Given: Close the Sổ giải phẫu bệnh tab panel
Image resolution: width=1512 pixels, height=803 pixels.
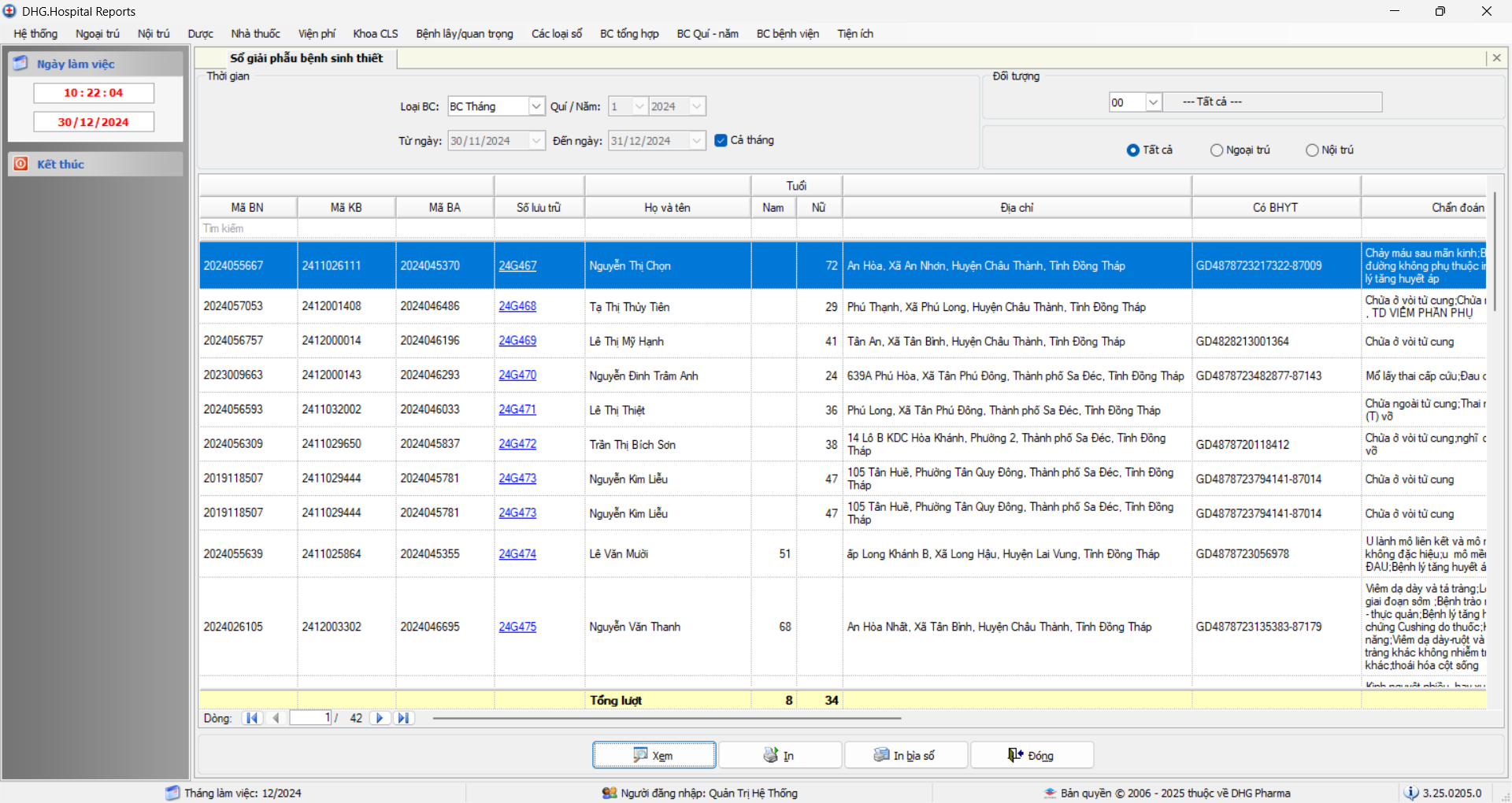Looking at the screenshot, I should (x=1496, y=57).
